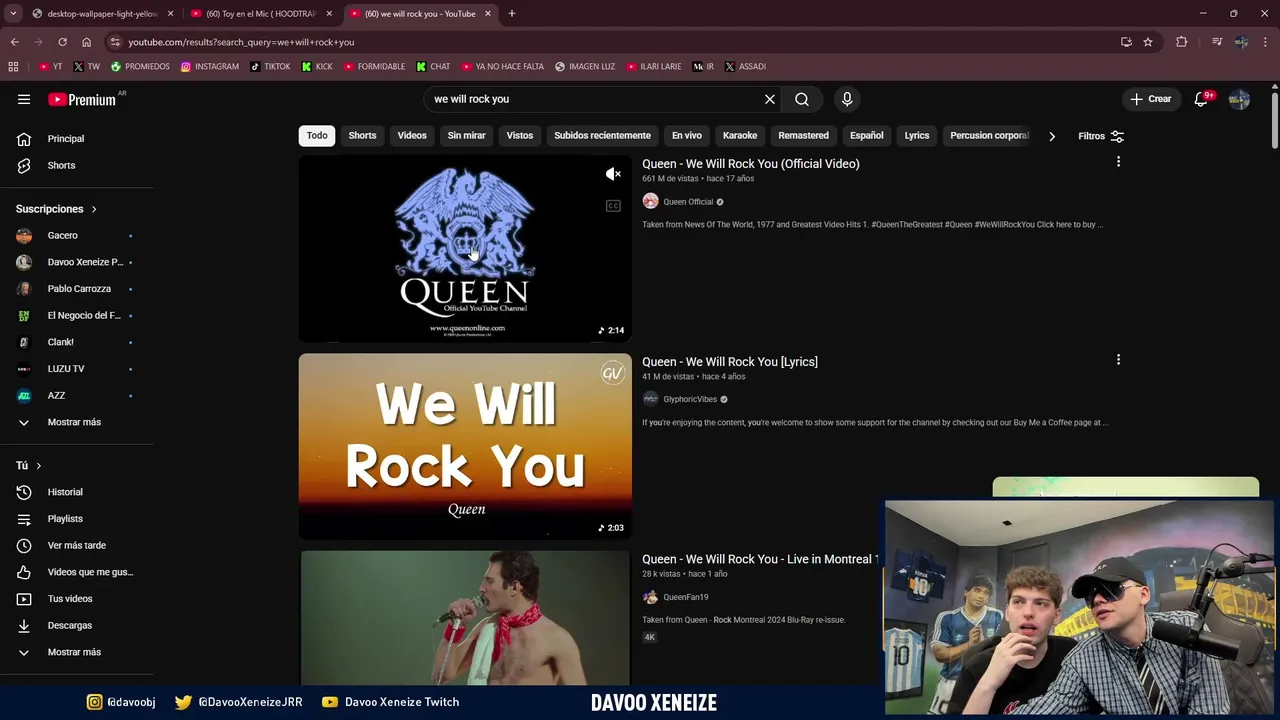Open the QueenFan19 channel link
This screenshot has height=720, width=1280.
tap(685, 597)
